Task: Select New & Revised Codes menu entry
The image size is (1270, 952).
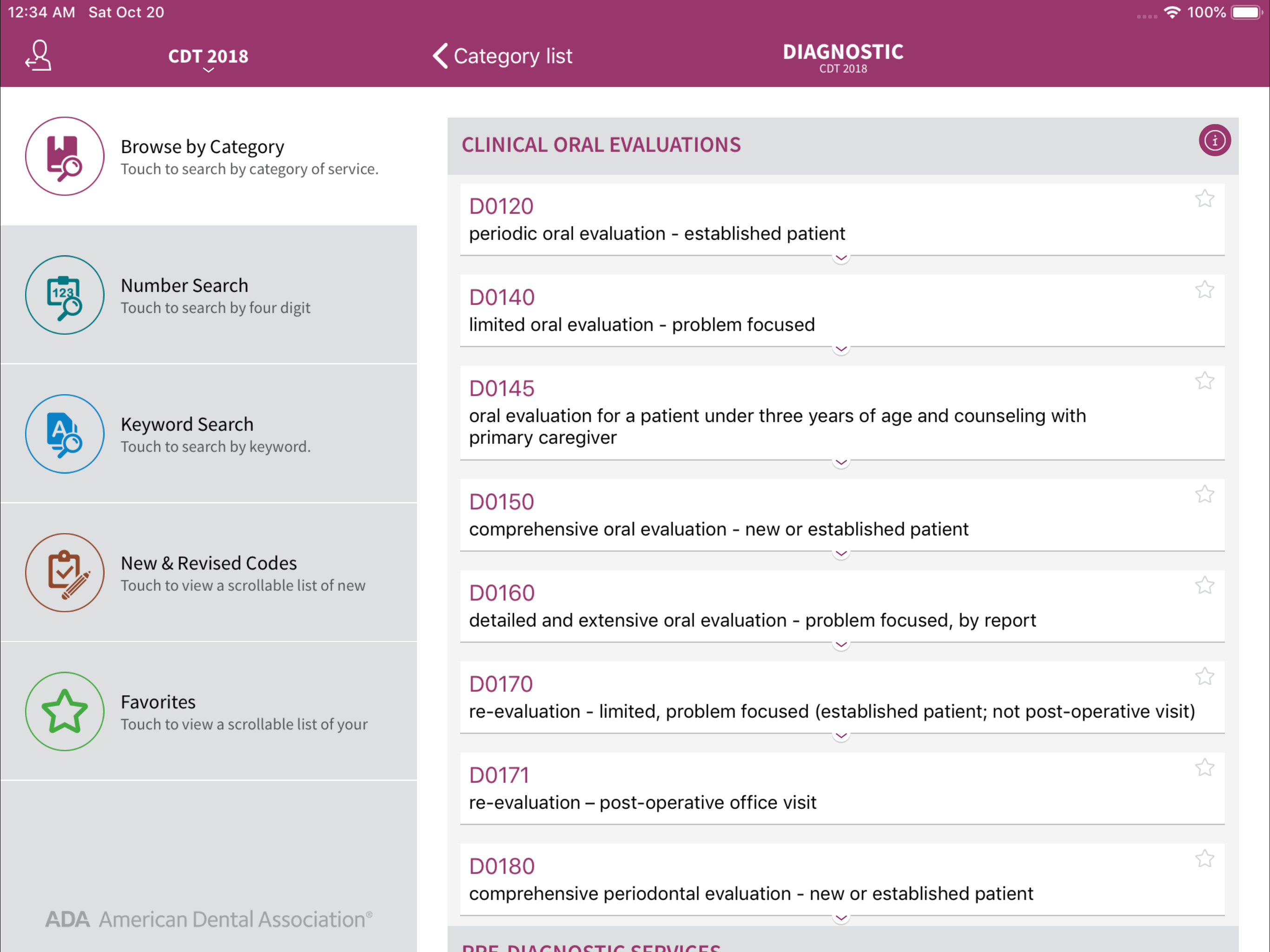Action: tap(208, 573)
